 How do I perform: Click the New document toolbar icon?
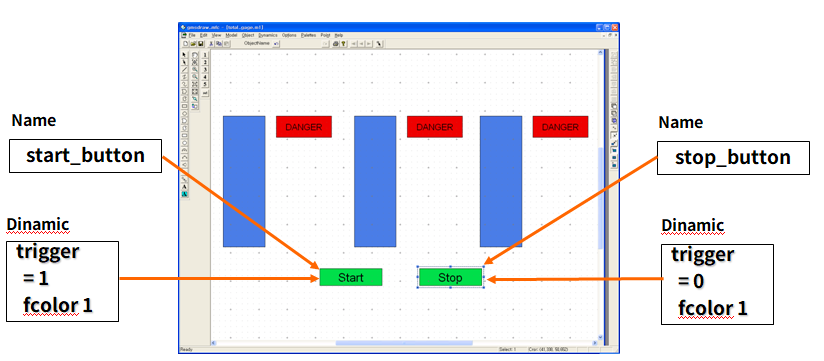tap(186, 44)
